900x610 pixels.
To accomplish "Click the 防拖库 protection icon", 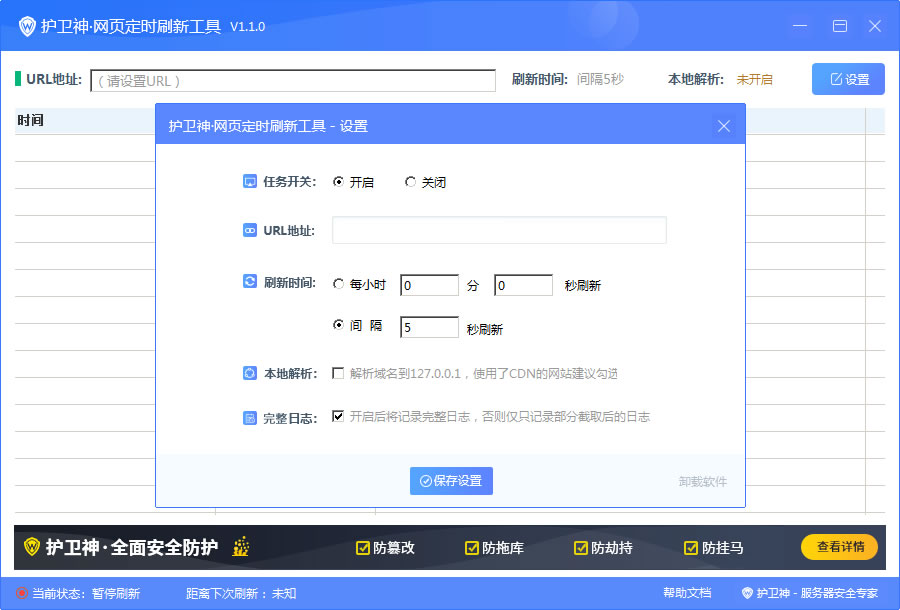I will tap(470, 547).
